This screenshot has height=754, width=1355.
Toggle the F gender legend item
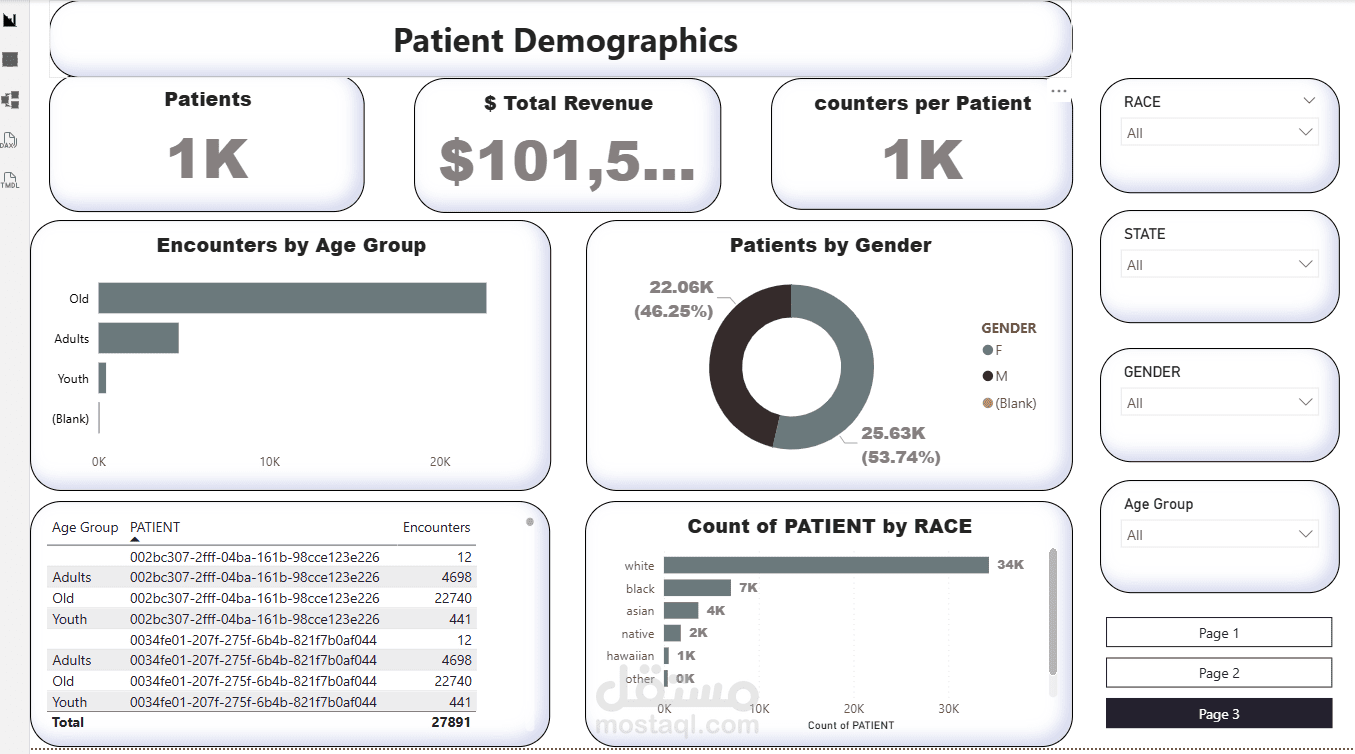click(992, 350)
